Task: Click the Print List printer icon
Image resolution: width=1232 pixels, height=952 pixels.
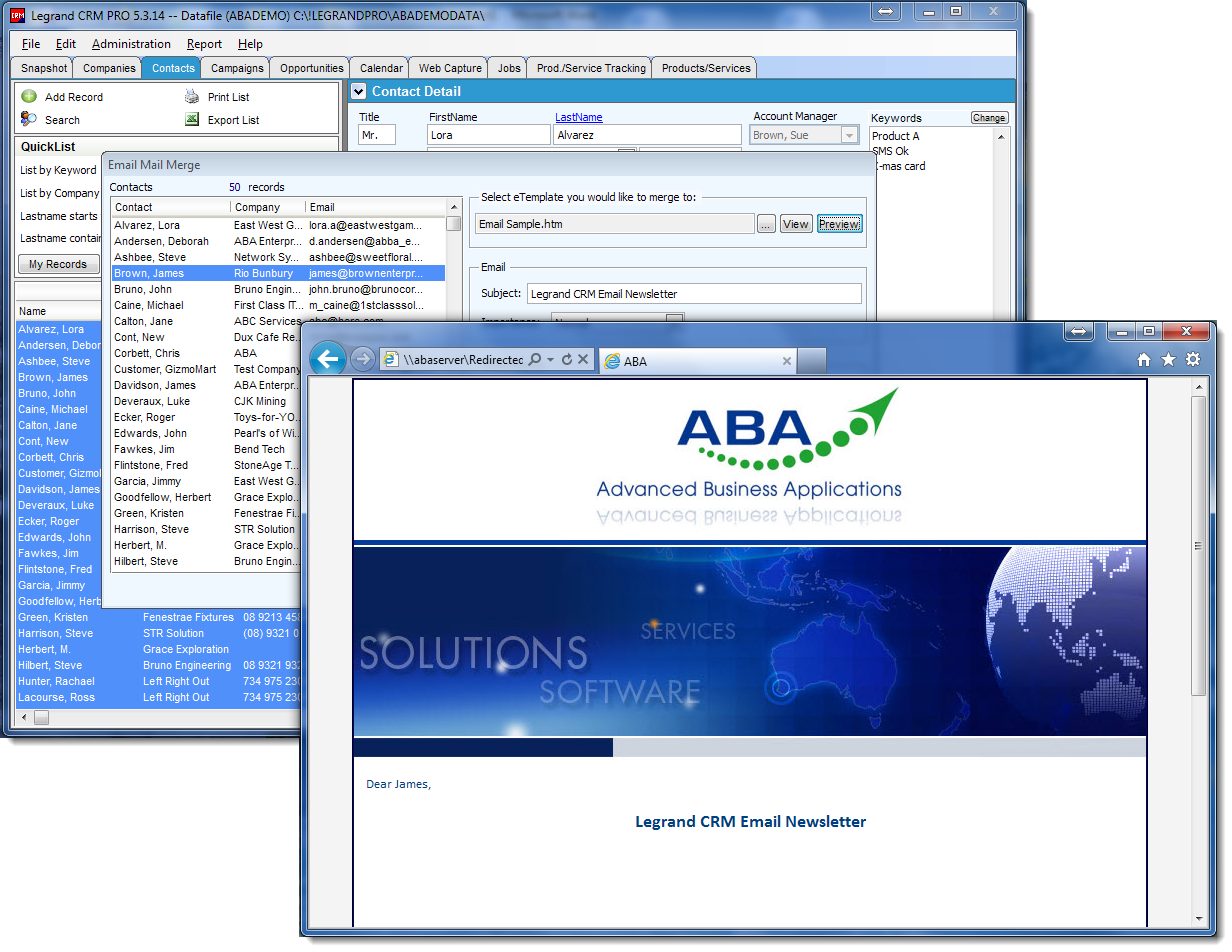Action: [x=192, y=97]
